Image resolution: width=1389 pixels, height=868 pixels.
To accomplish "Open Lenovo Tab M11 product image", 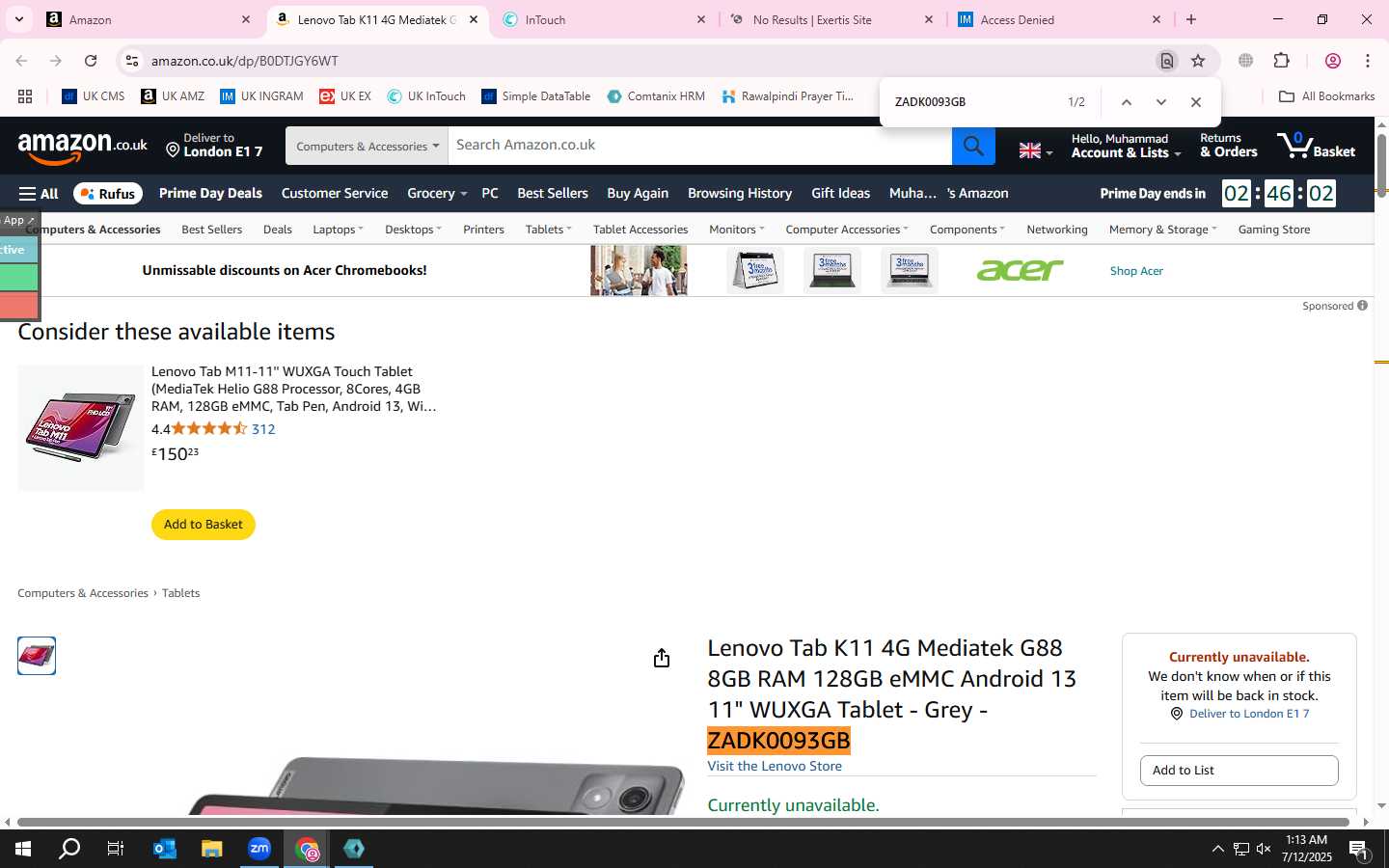I will [81, 428].
